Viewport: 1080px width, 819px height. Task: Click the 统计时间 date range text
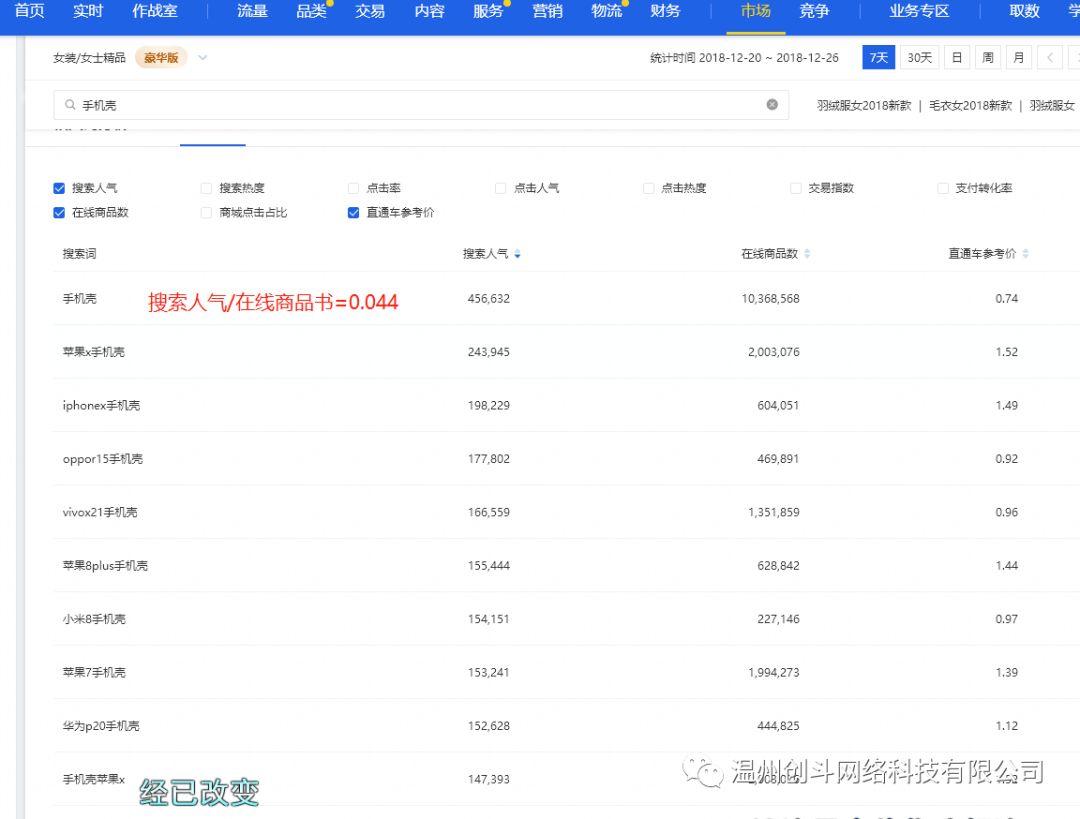[744, 58]
